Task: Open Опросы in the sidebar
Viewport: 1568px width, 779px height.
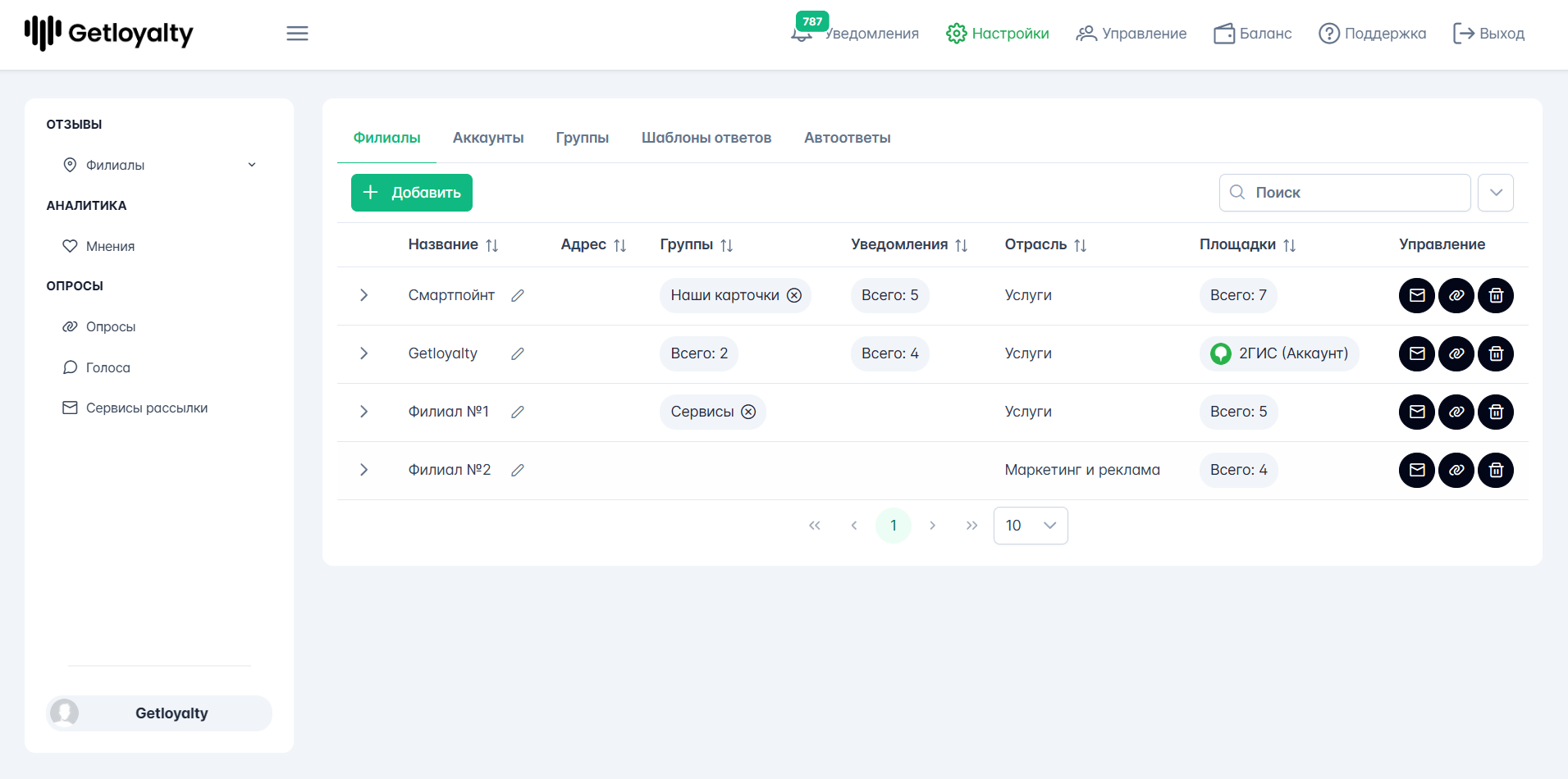Action: coord(99,326)
